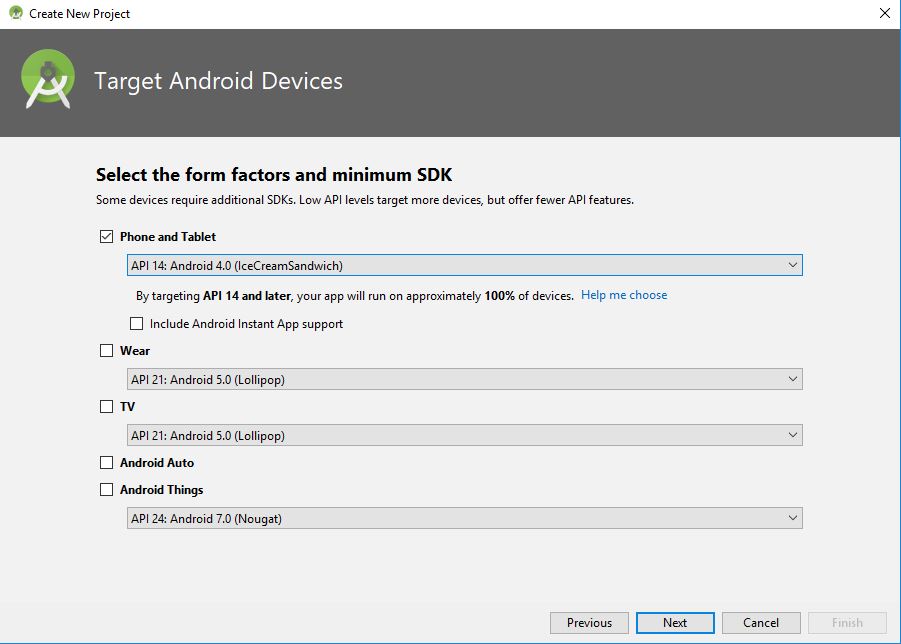The height and width of the screenshot is (644, 901).
Task: Open the Help me choose link
Action: click(x=624, y=295)
